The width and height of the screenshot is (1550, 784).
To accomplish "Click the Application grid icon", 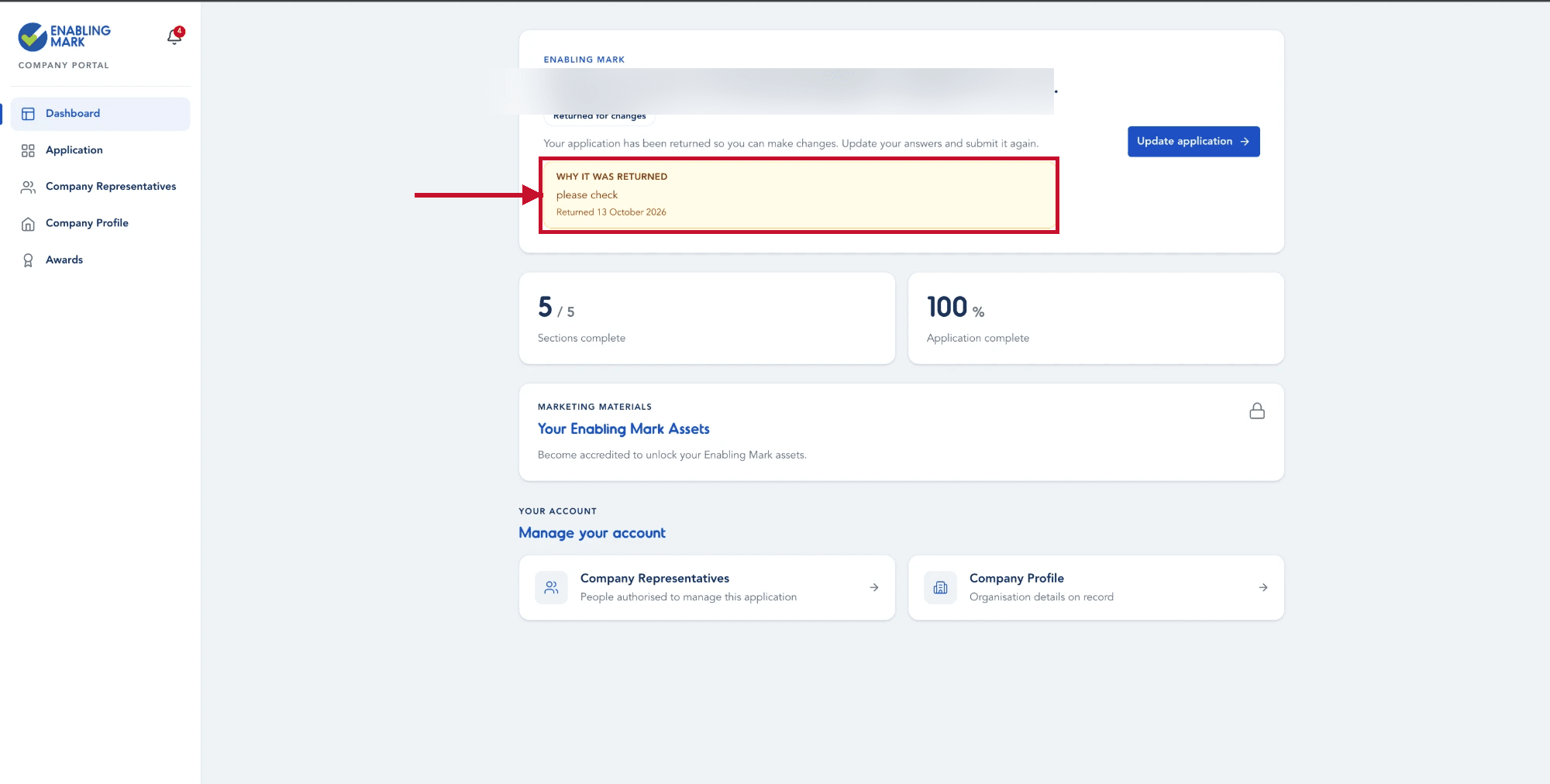I will tap(28, 150).
